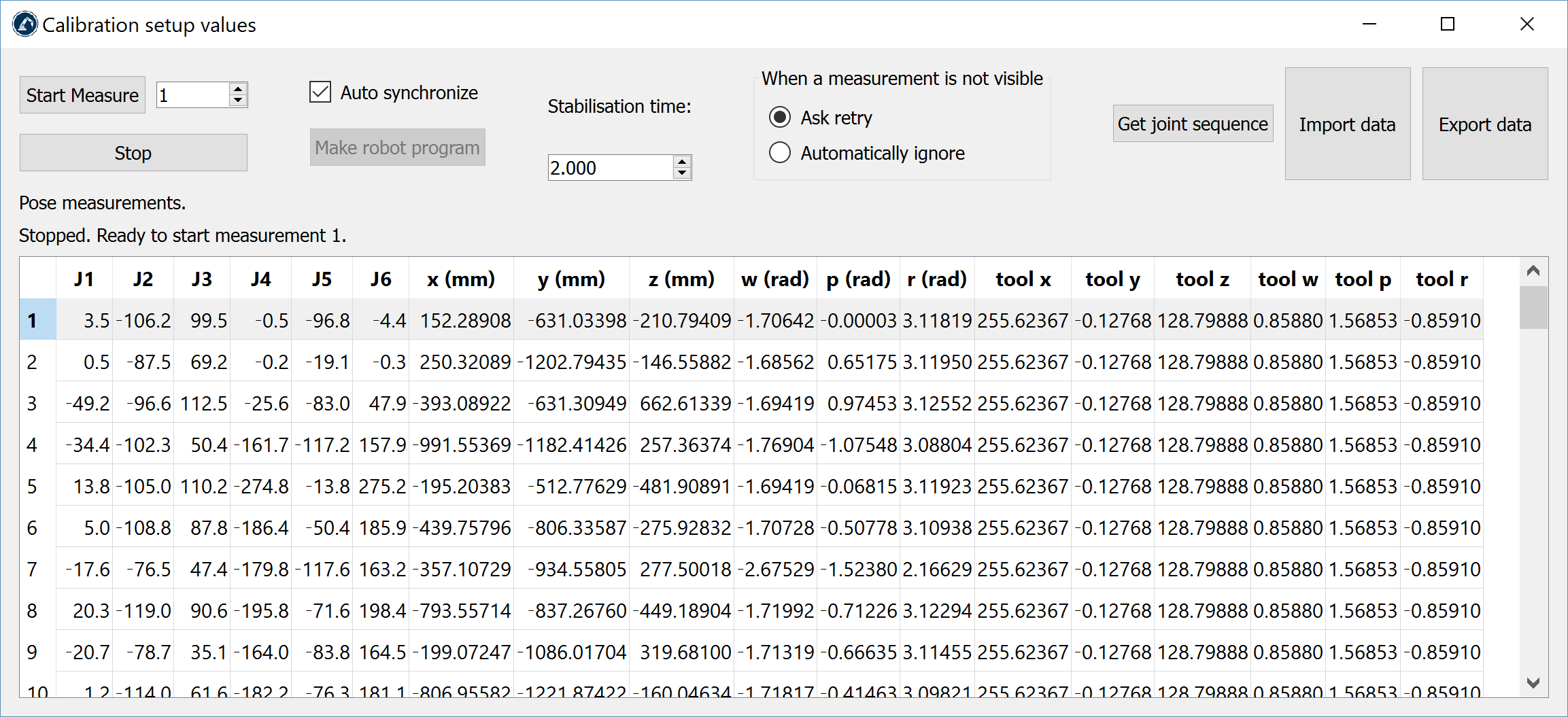
Task: Decrease stabilisation time using down arrow
Action: [x=682, y=173]
